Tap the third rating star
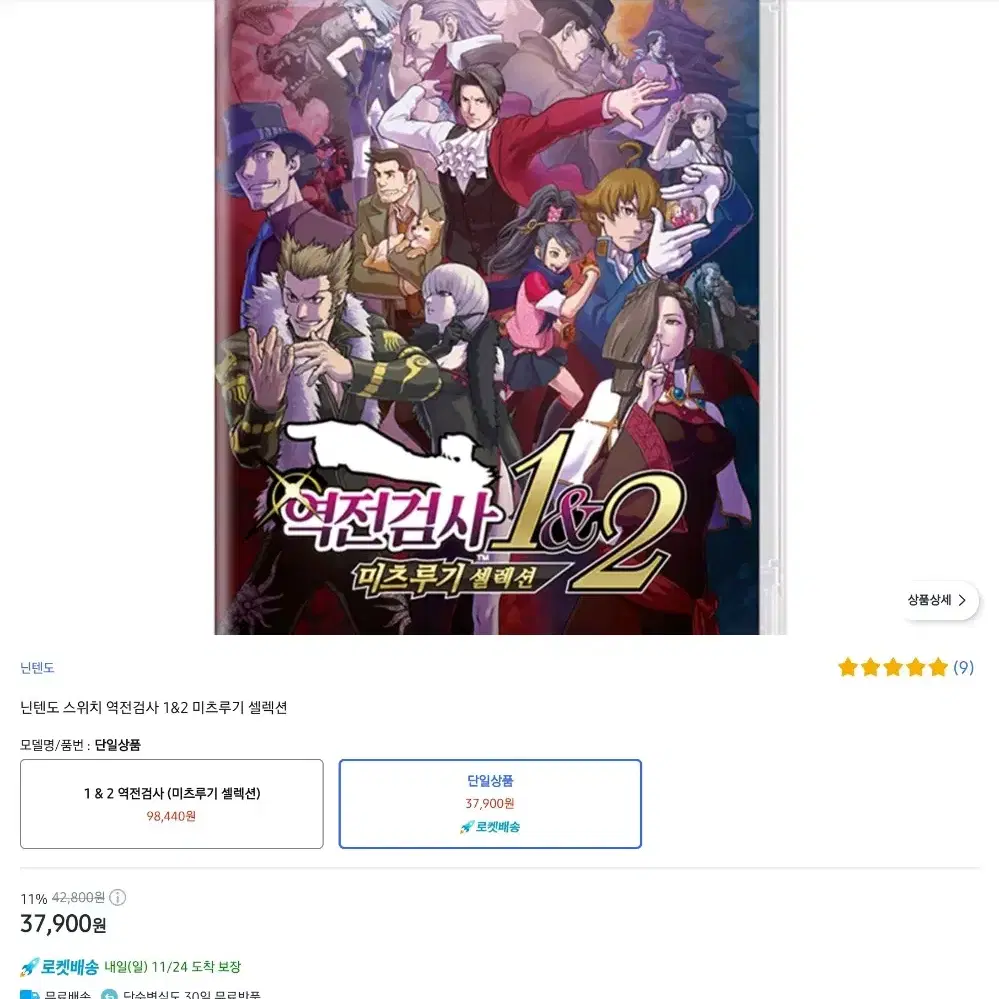 tap(893, 667)
